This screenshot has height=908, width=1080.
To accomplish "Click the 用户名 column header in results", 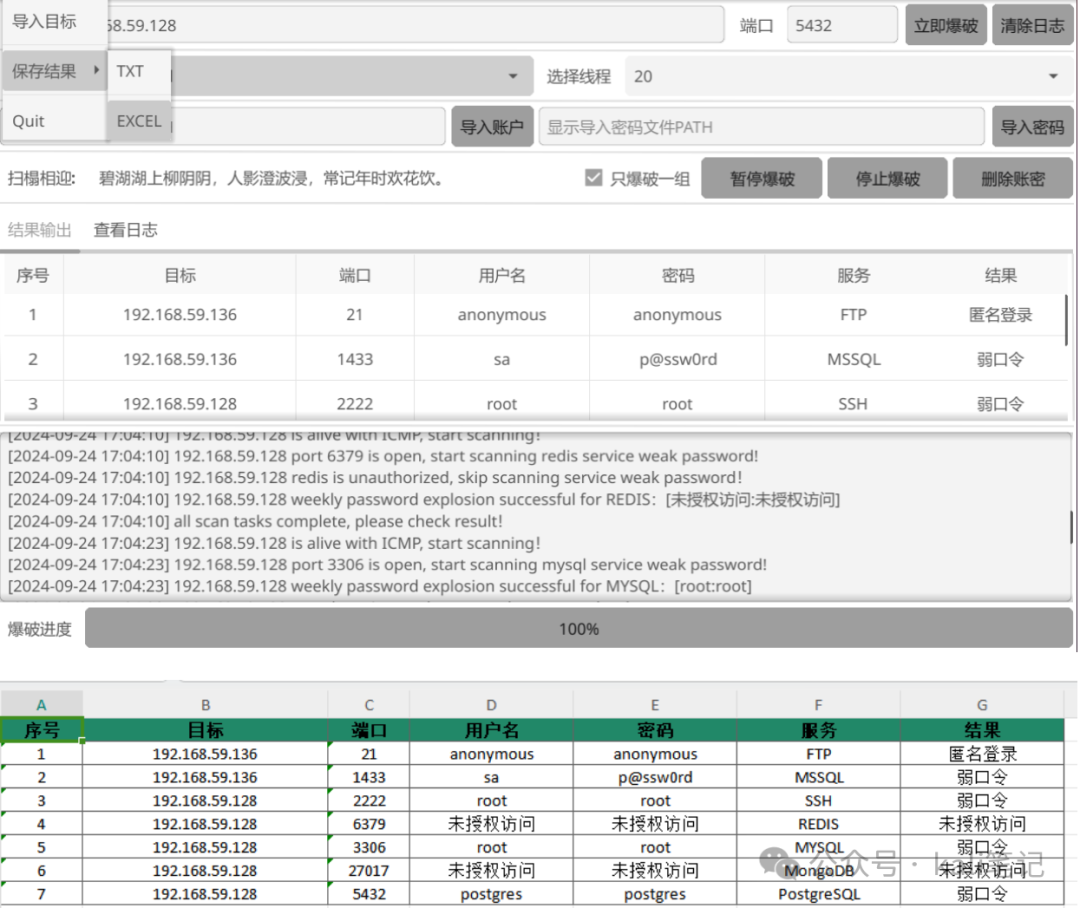I will point(501,276).
